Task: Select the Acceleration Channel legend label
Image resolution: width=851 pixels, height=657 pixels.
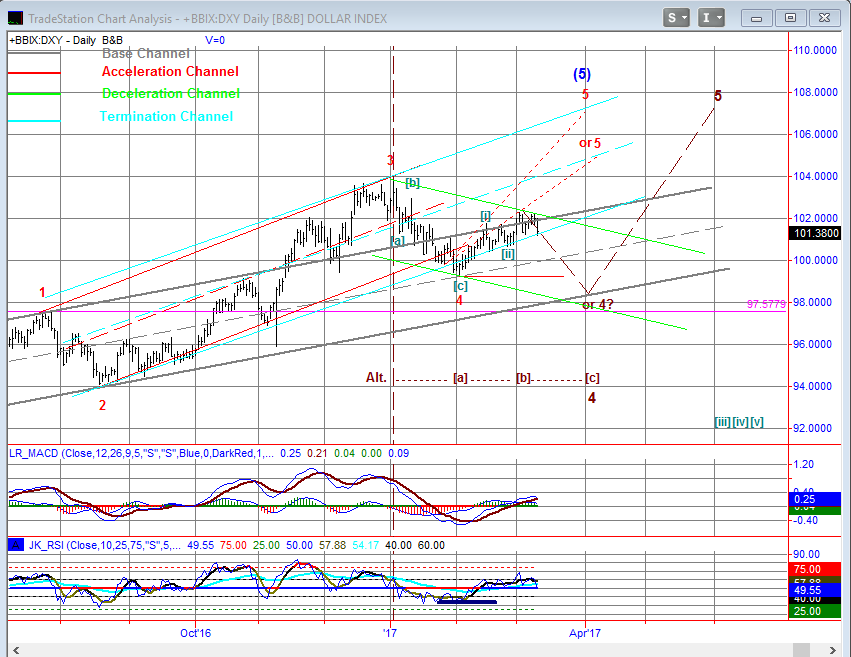Action: coord(170,72)
